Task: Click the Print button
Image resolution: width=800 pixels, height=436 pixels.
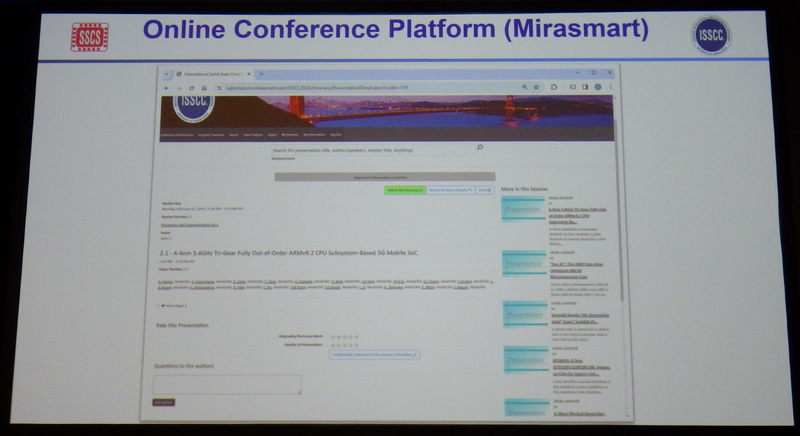Action: point(485,190)
